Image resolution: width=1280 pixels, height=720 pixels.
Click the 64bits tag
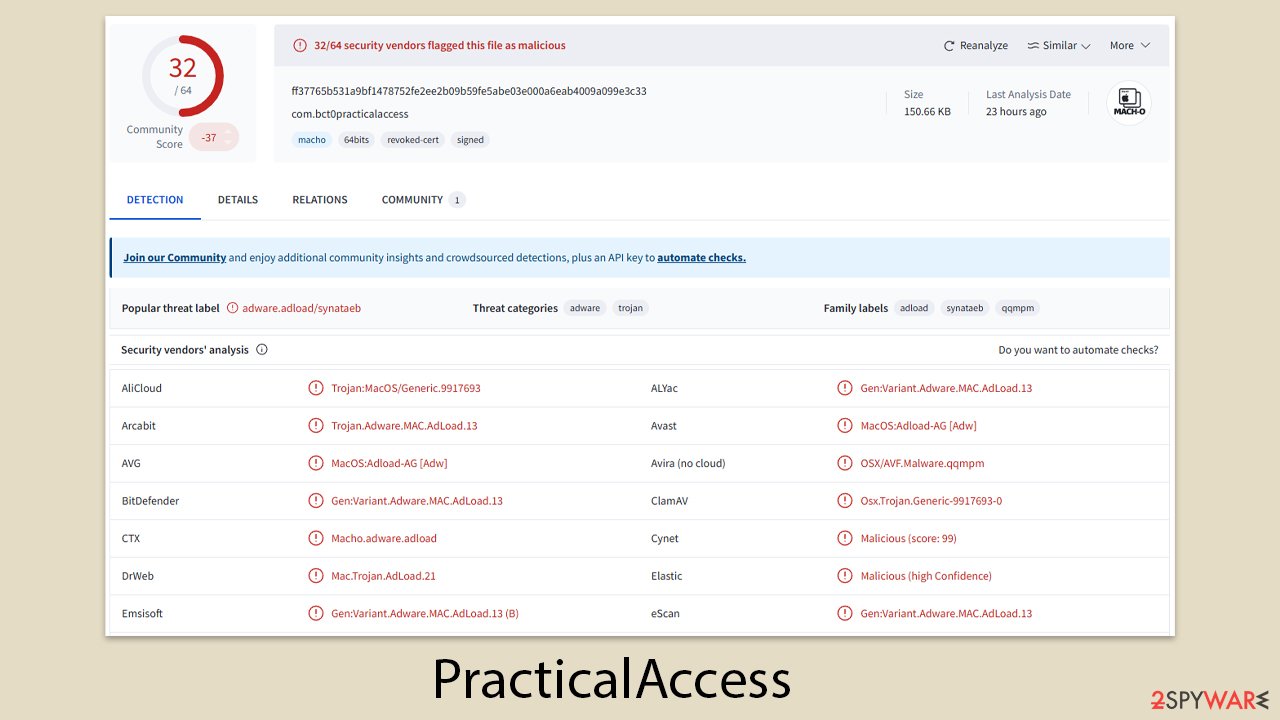click(x=356, y=140)
